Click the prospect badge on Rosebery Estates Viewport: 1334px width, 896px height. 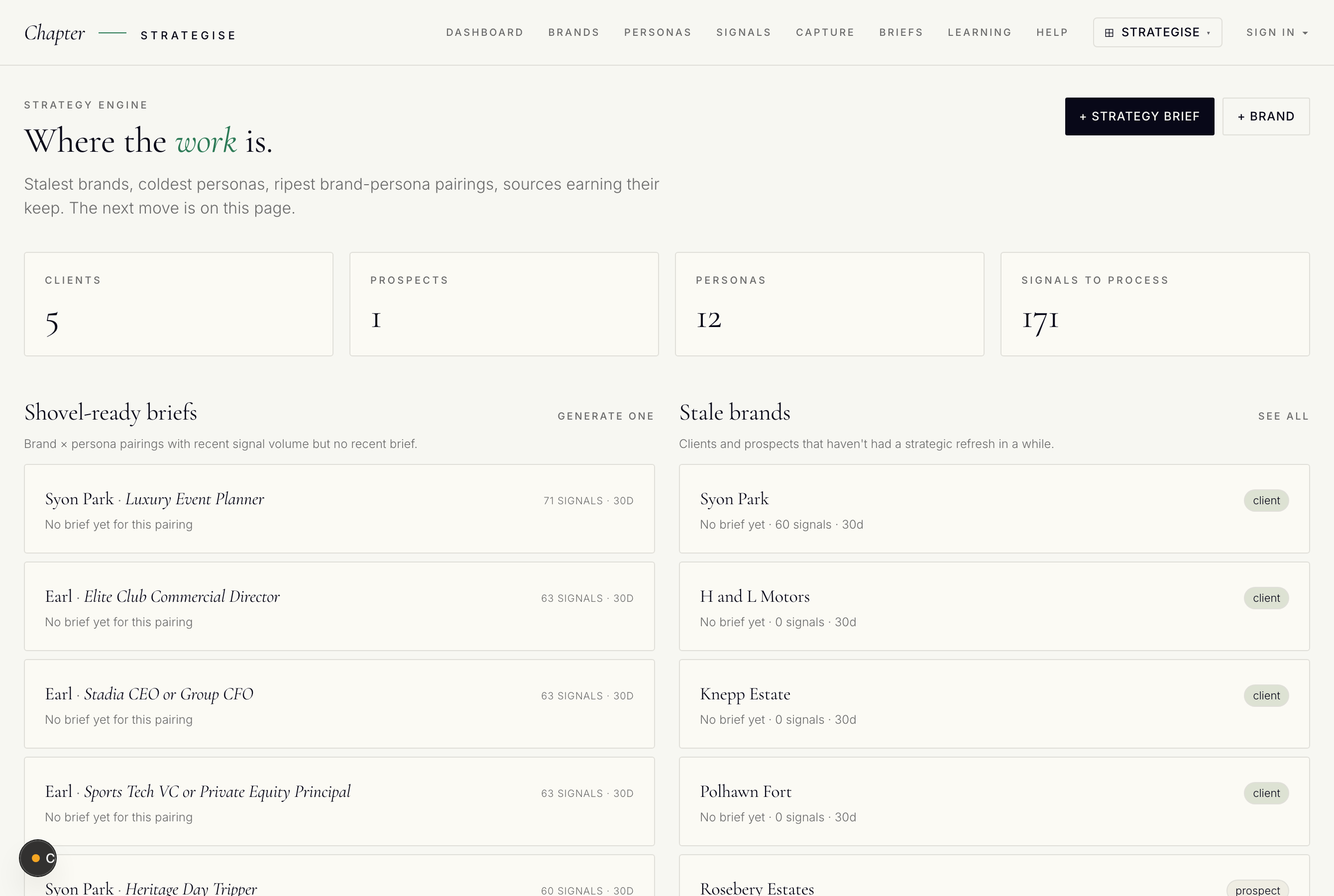pyautogui.click(x=1257, y=889)
